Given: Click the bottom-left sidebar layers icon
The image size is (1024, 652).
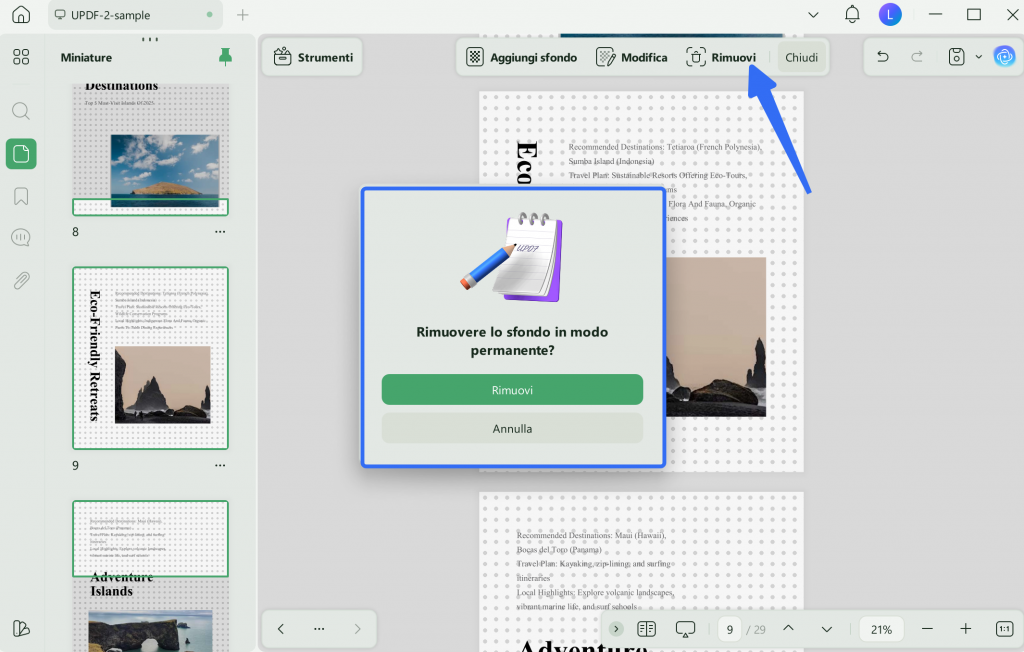Looking at the screenshot, I should point(21,628).
